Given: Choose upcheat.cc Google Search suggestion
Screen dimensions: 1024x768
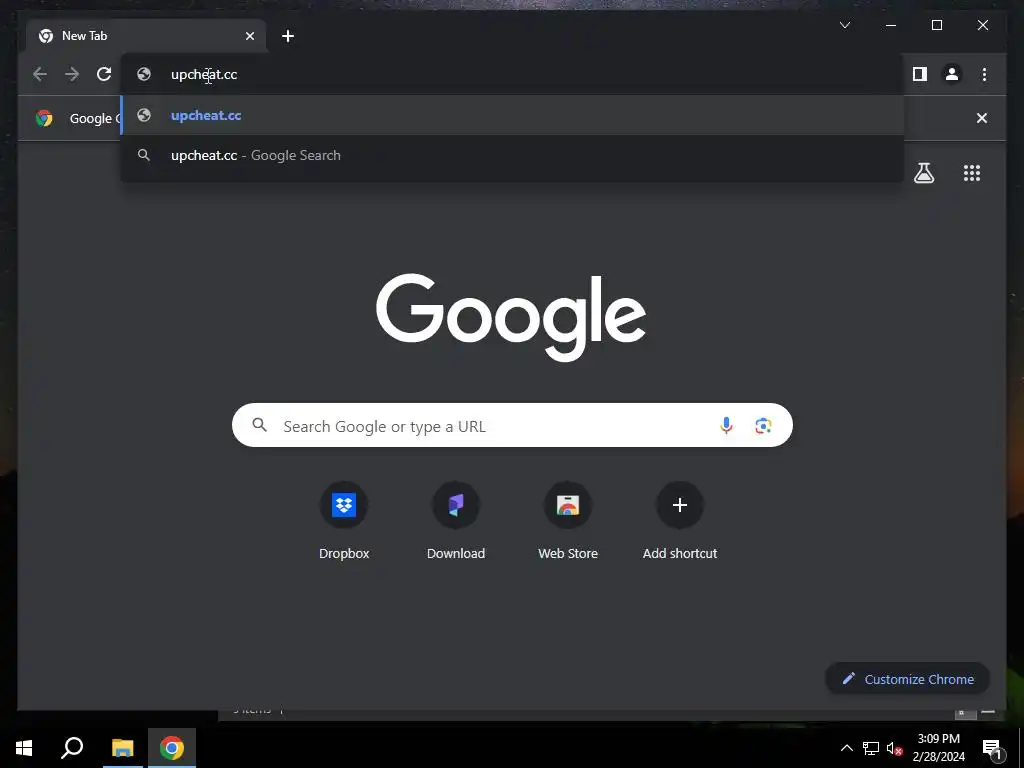Looking at the screenshot, I should pos(512,155).
